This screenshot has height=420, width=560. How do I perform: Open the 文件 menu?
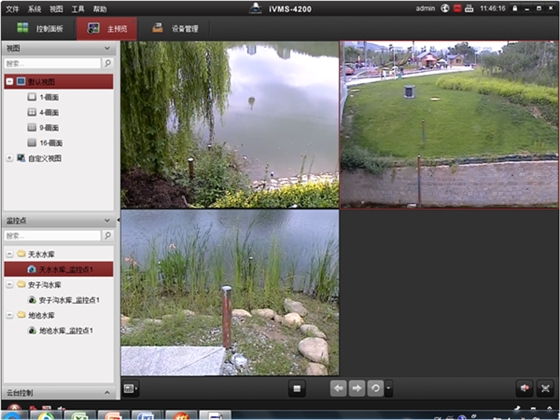[12, 9]
